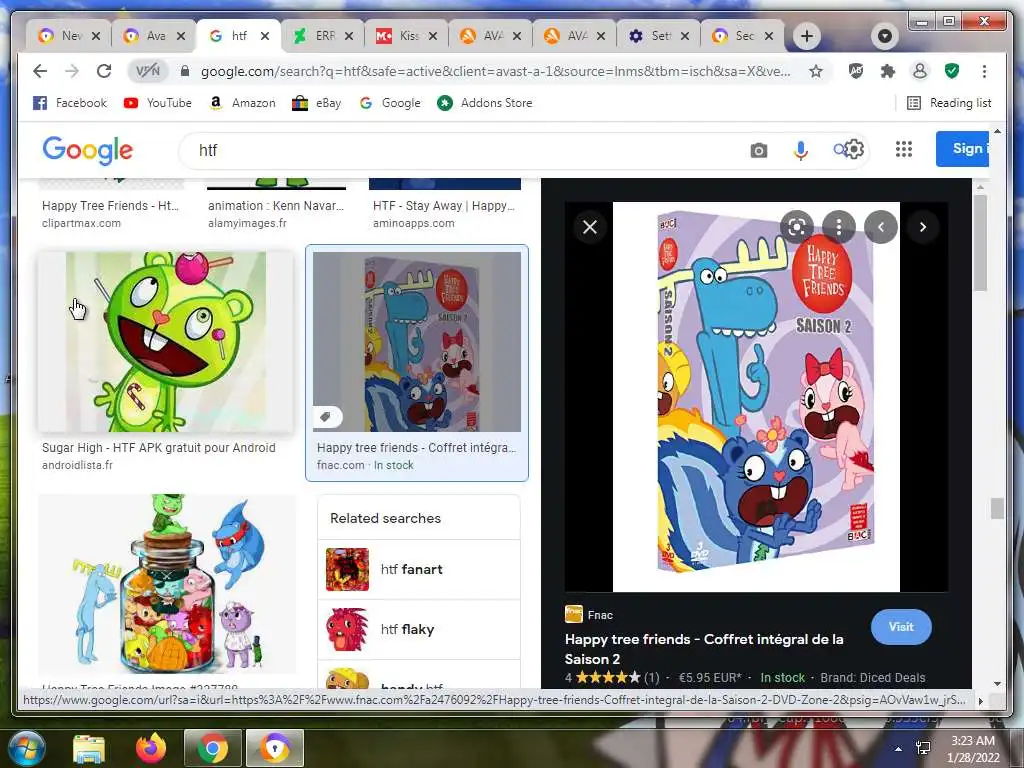Open the Google bookmark

click(x=390, y=103)
